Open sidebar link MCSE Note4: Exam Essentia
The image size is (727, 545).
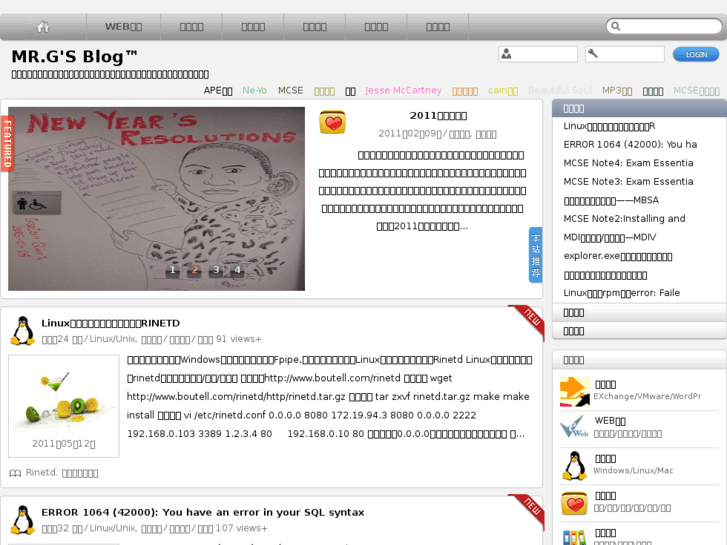pos(628,163)
